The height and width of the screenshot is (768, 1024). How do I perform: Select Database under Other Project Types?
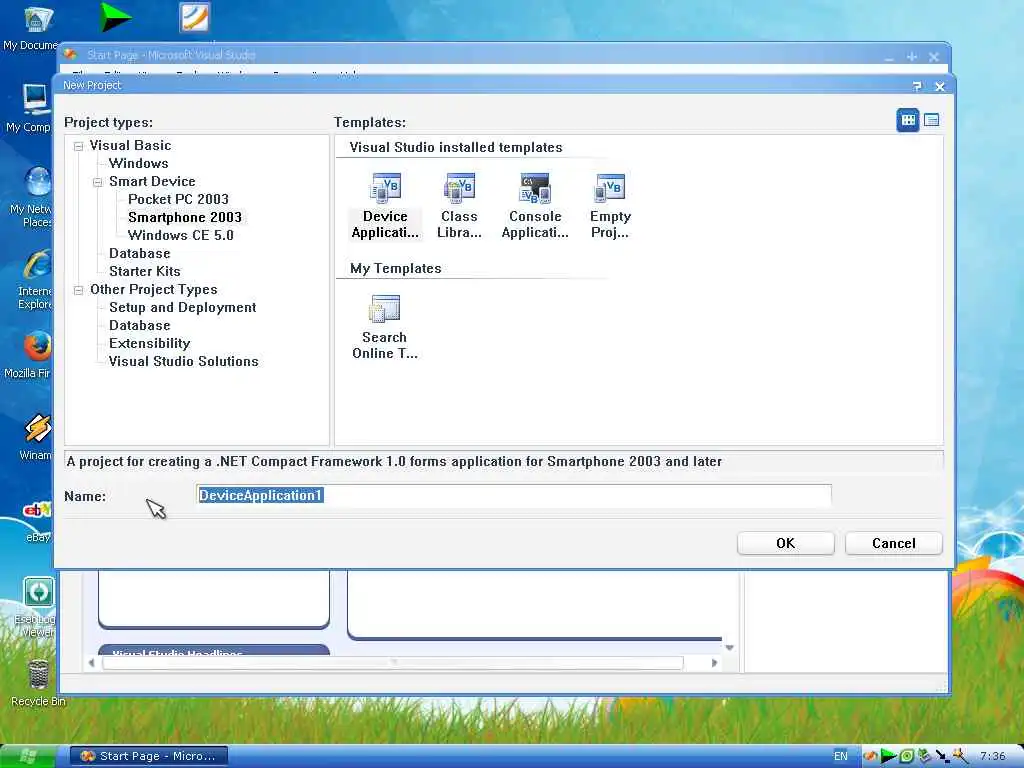[140, 325]
